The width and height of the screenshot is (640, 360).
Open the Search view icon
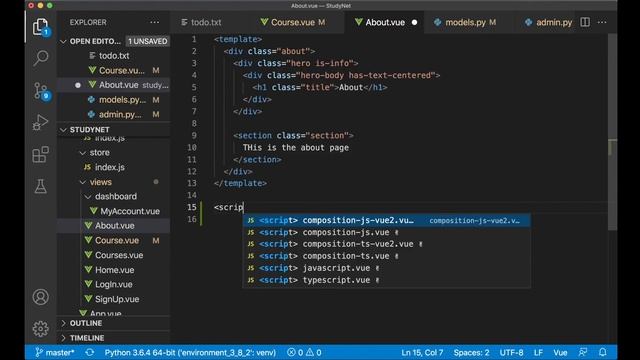(40, 58)
